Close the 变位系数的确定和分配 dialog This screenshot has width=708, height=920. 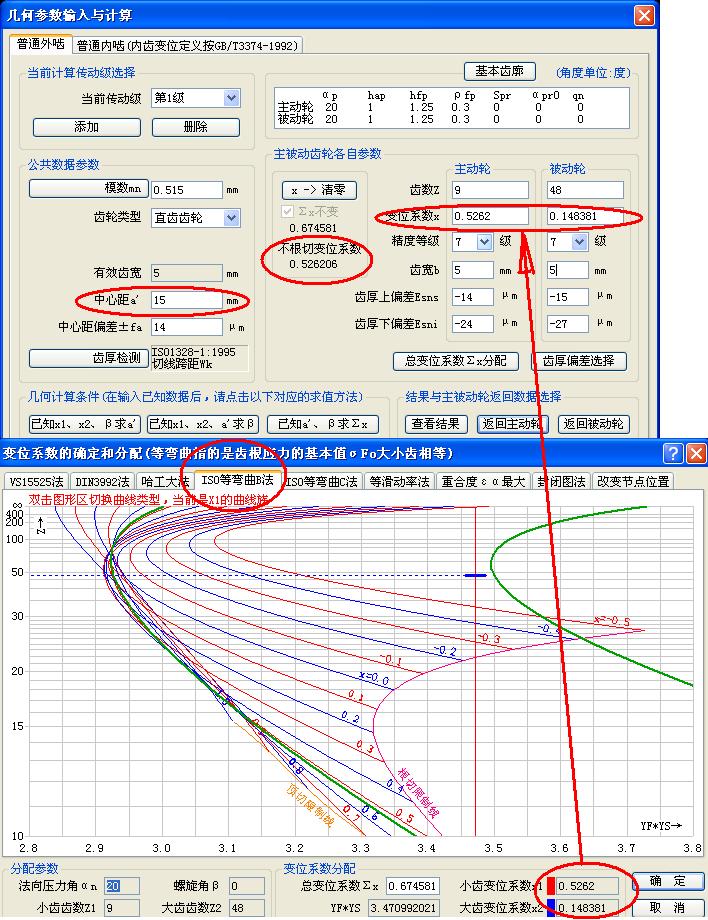coord(696,453)
